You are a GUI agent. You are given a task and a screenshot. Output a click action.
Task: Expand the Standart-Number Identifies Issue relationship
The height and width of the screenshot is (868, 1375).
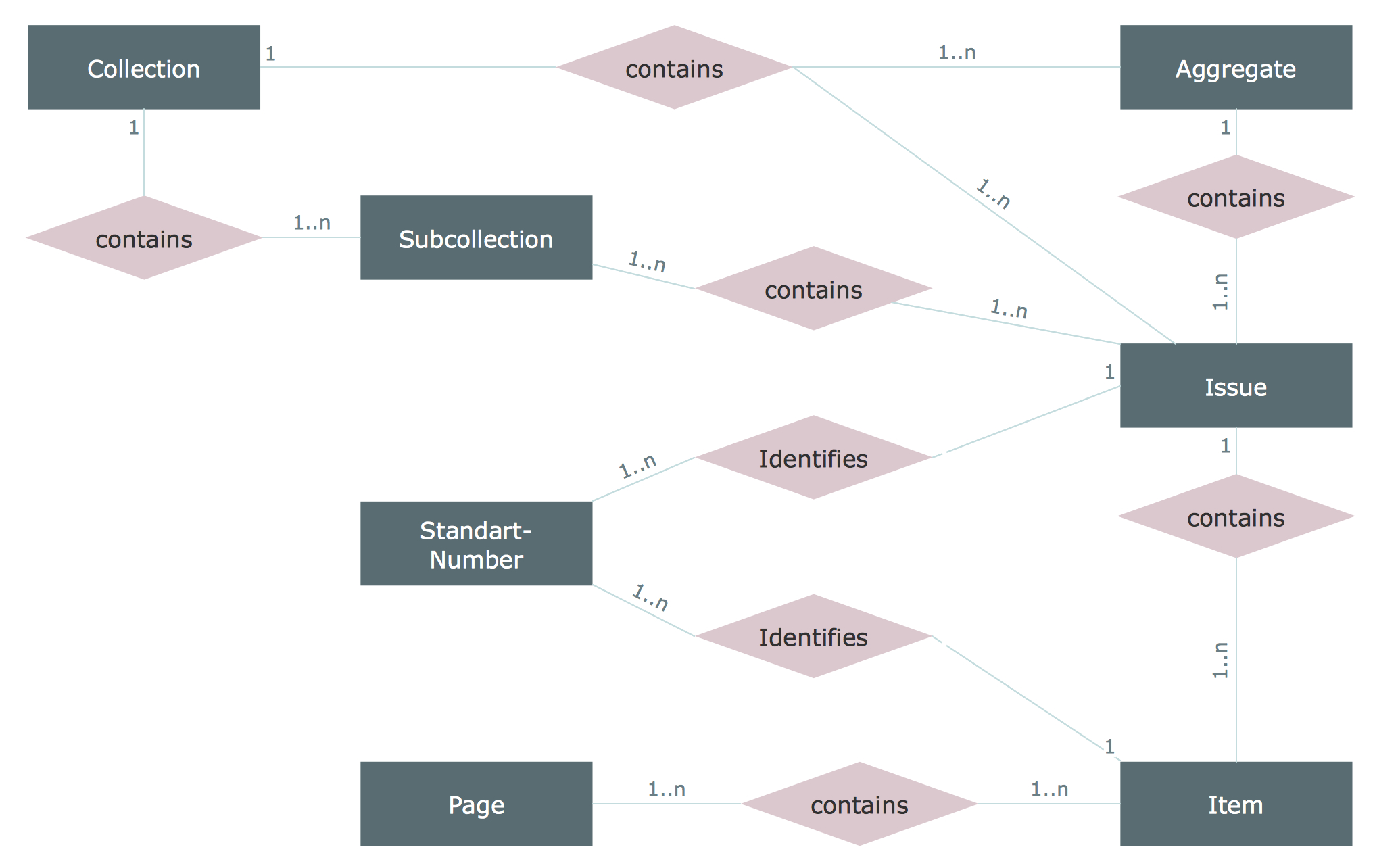pyautogui.click(x=800, y=470)
